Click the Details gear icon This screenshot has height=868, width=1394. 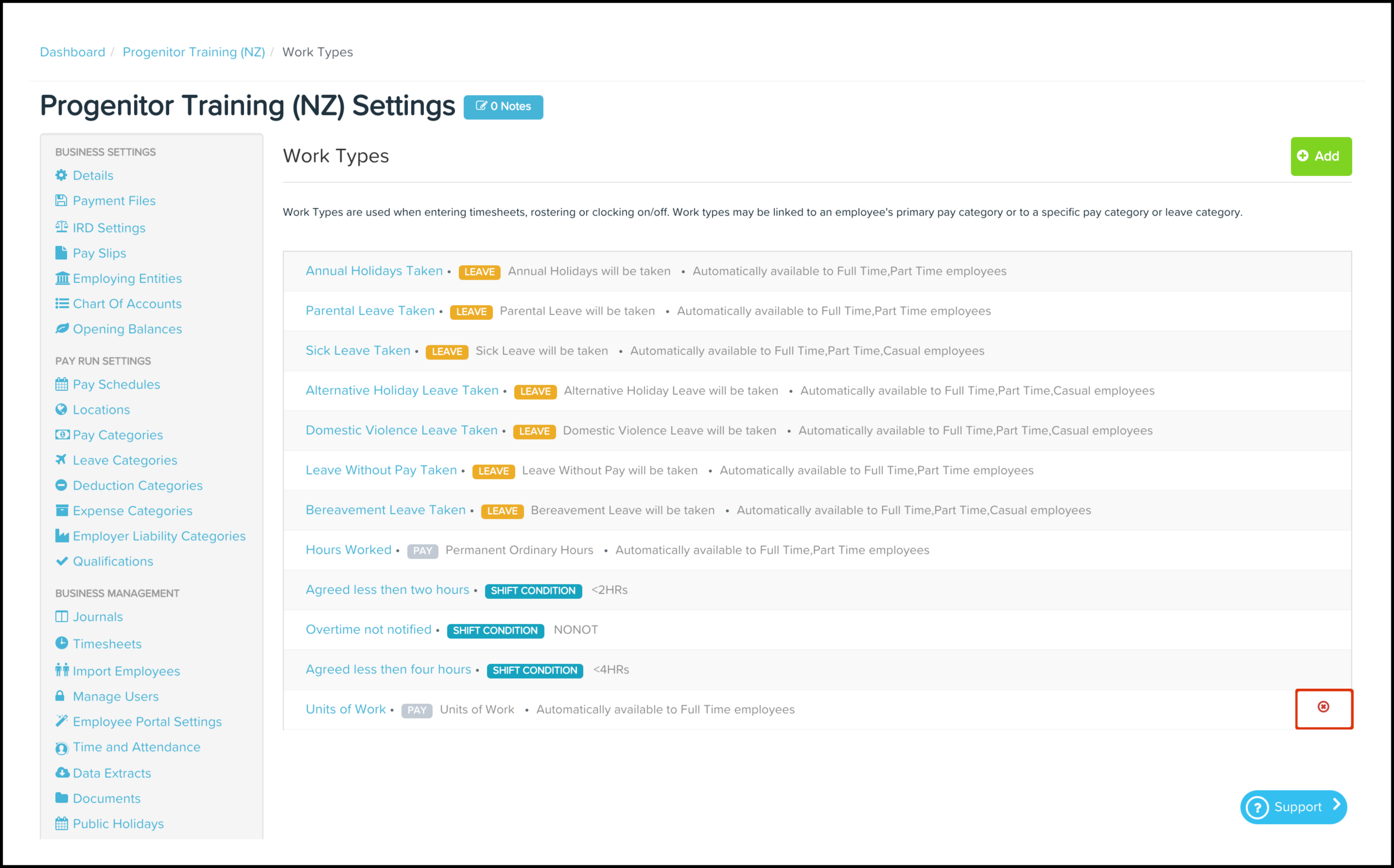point(61,175)
